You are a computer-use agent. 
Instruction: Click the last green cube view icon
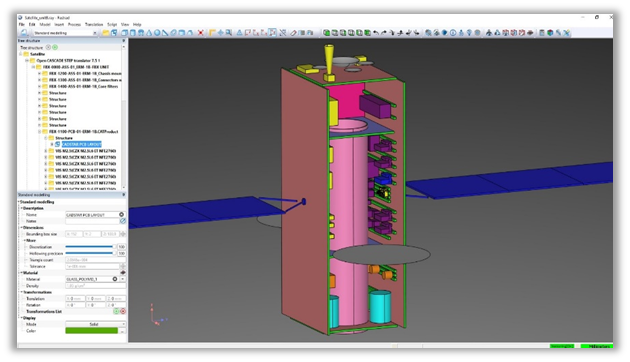367,33
